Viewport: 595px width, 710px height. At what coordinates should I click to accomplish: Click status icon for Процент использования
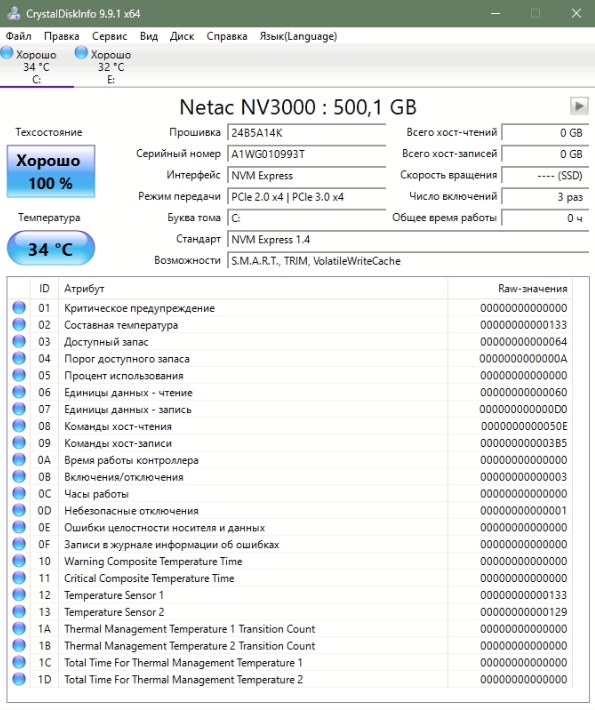tap(19, 375)
